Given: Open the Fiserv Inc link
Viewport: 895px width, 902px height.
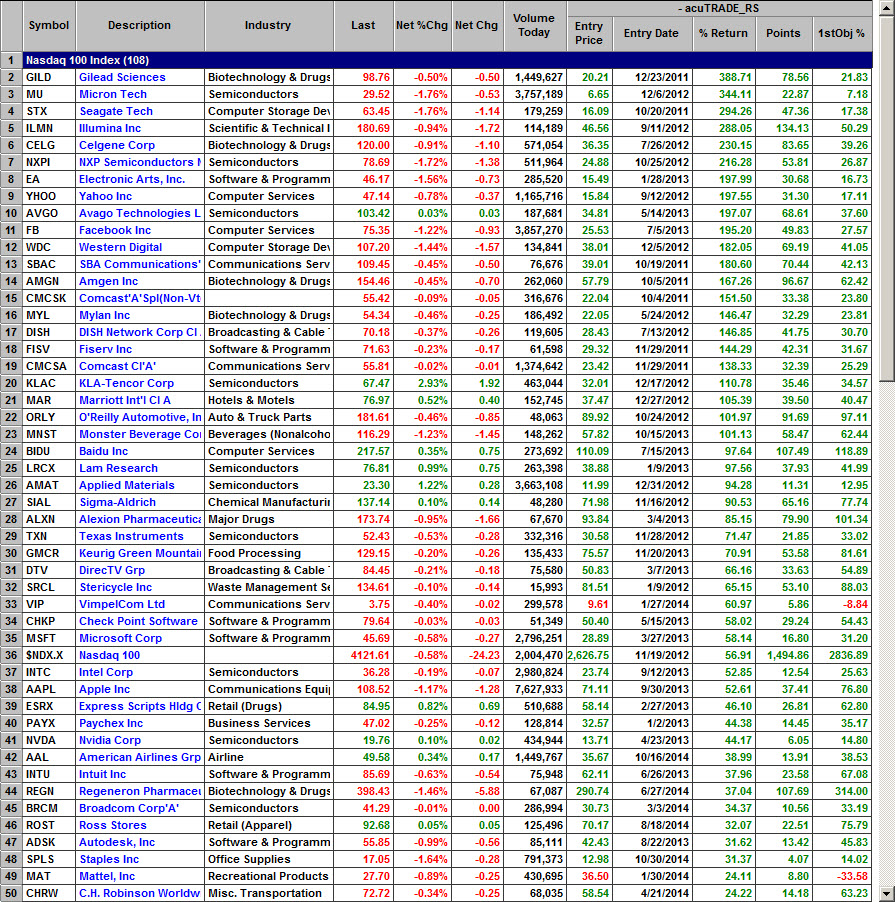Looking at the screenshot, I should [105, 349].
